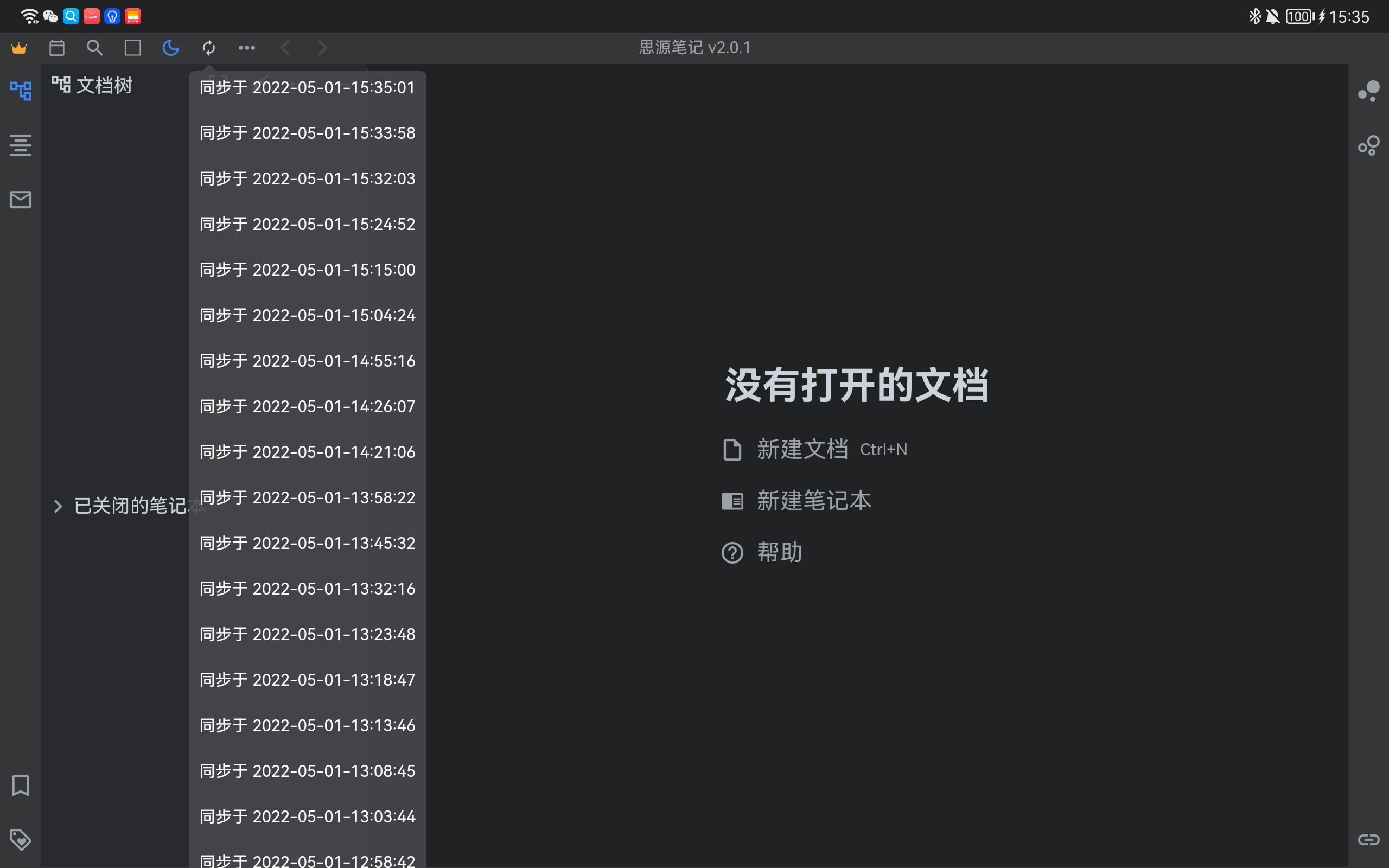
Task: Click the navigate back arrow
Action: (285, 48)
